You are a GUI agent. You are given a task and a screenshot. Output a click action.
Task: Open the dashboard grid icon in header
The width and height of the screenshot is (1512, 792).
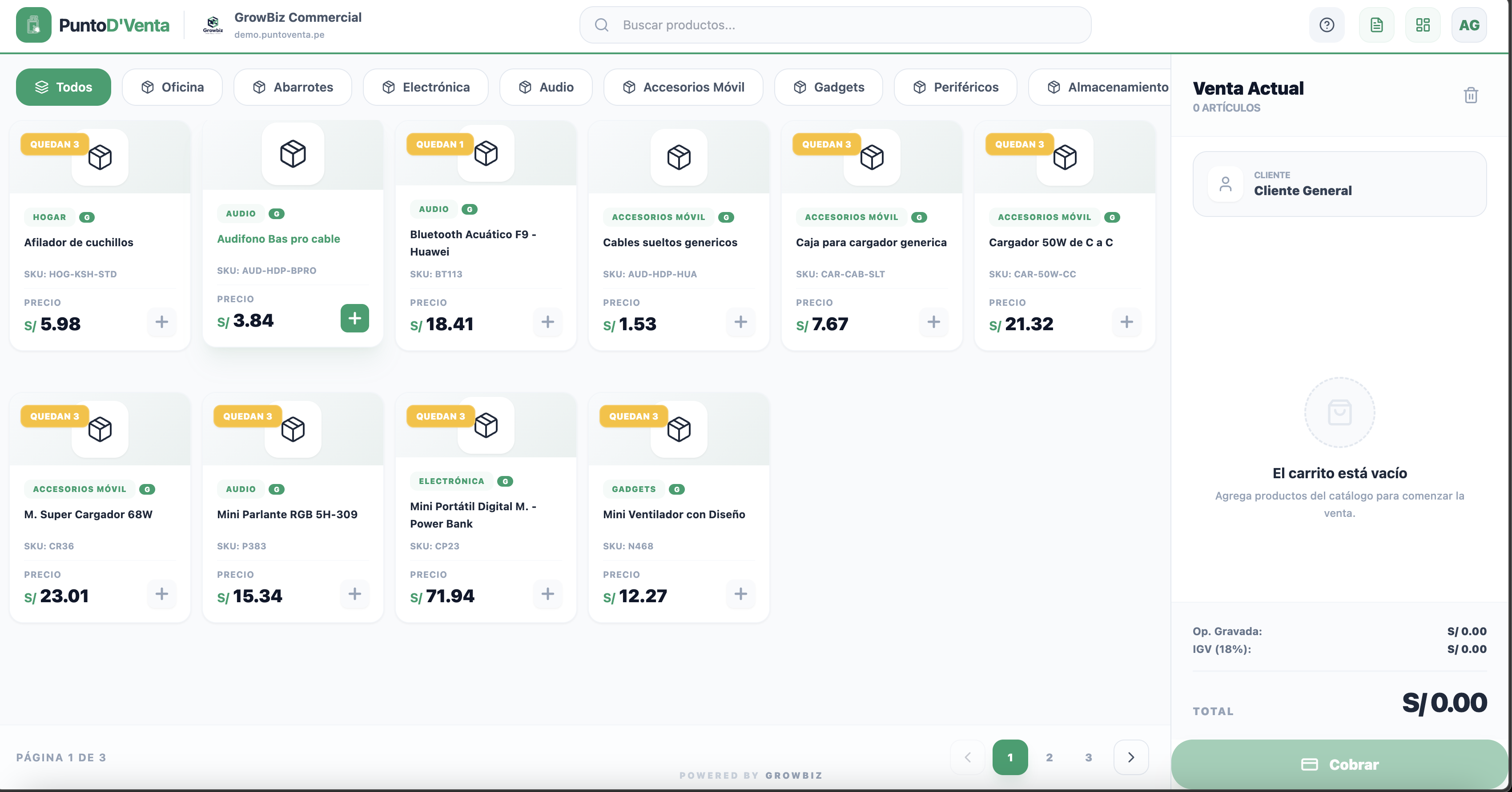(x=1423, y=25)
